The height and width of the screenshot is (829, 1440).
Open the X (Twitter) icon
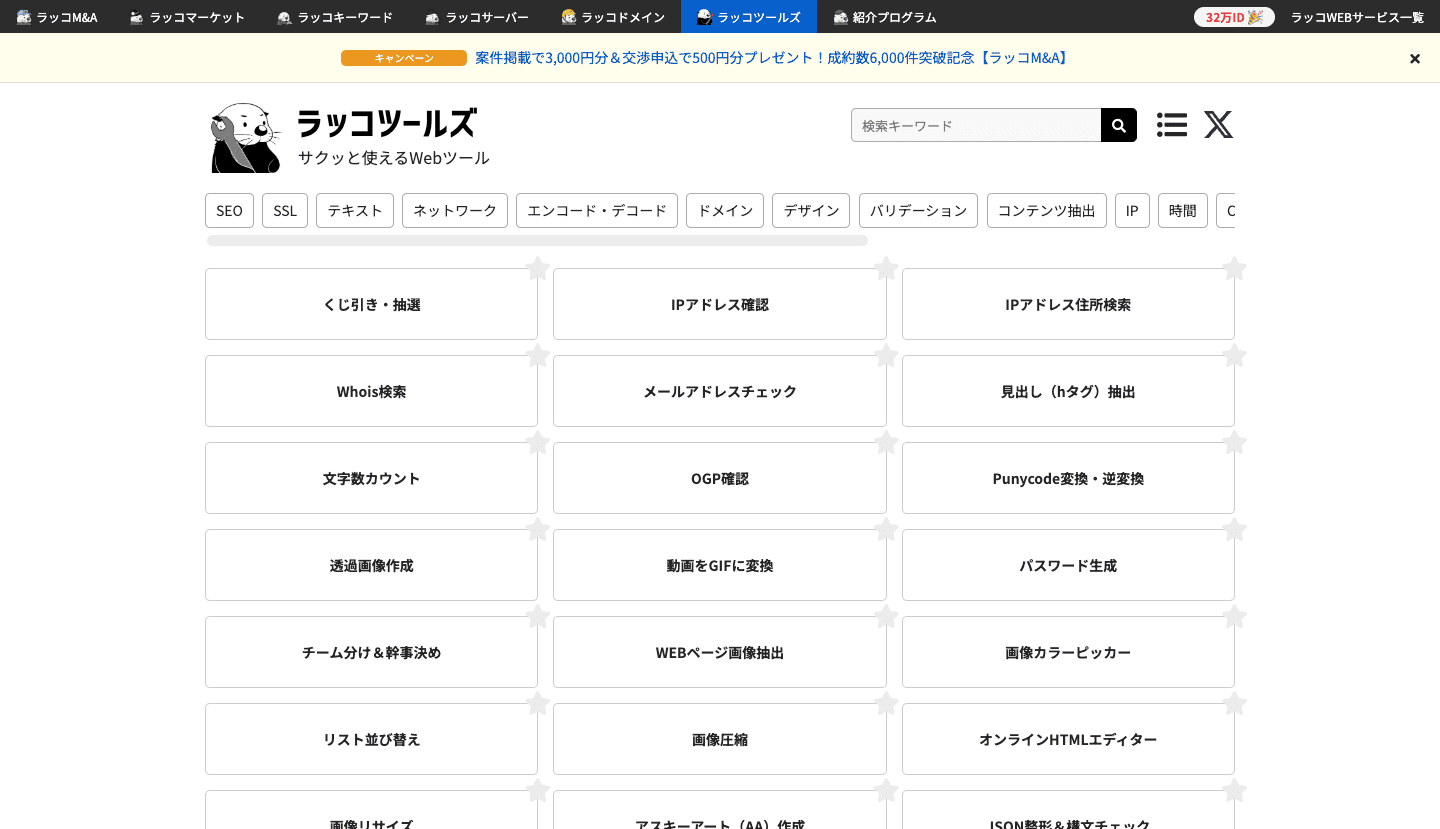(1218, 125)
